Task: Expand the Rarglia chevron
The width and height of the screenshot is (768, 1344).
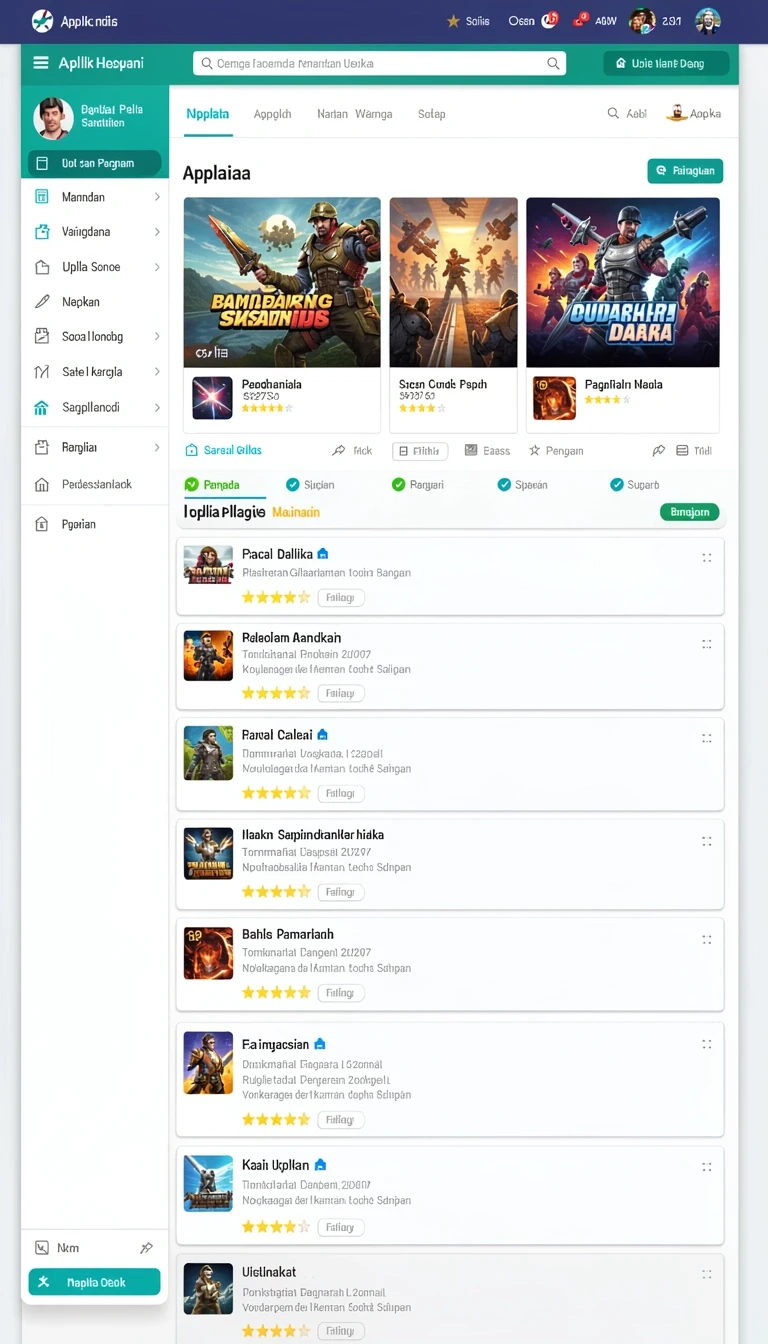Action: 157,447
